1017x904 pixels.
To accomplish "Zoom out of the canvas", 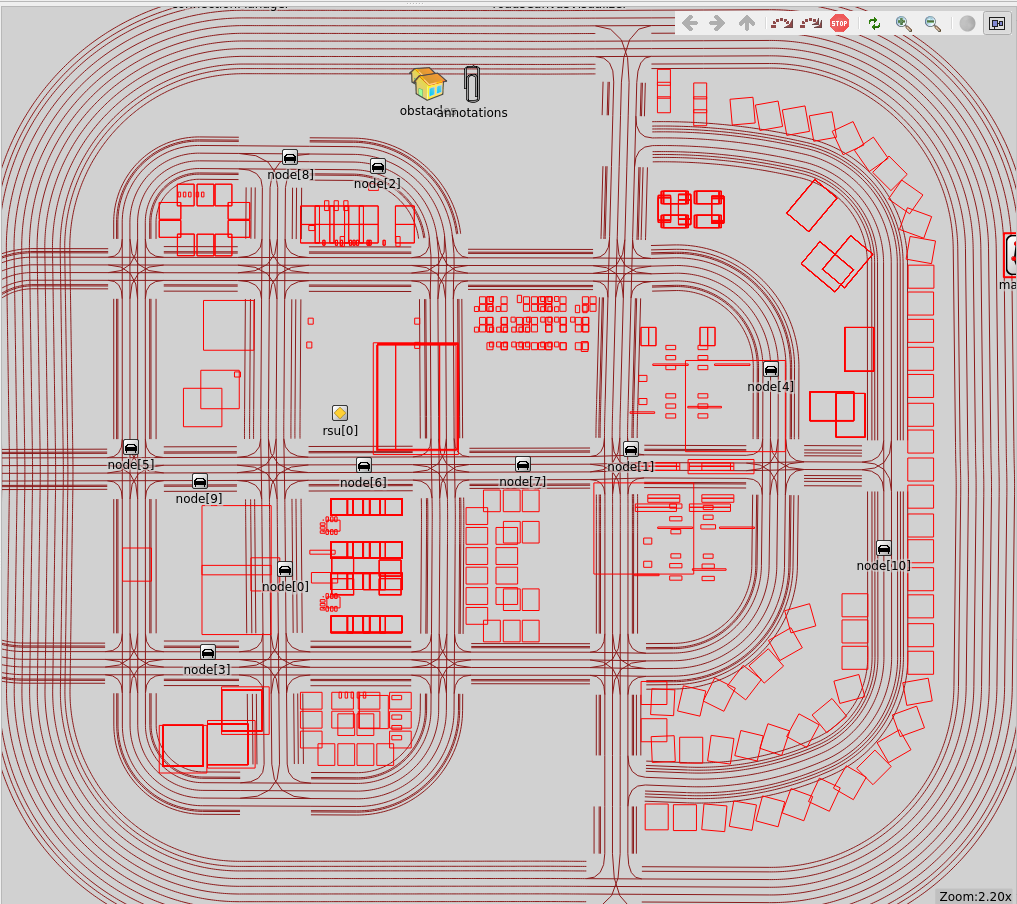I will 933,24.
